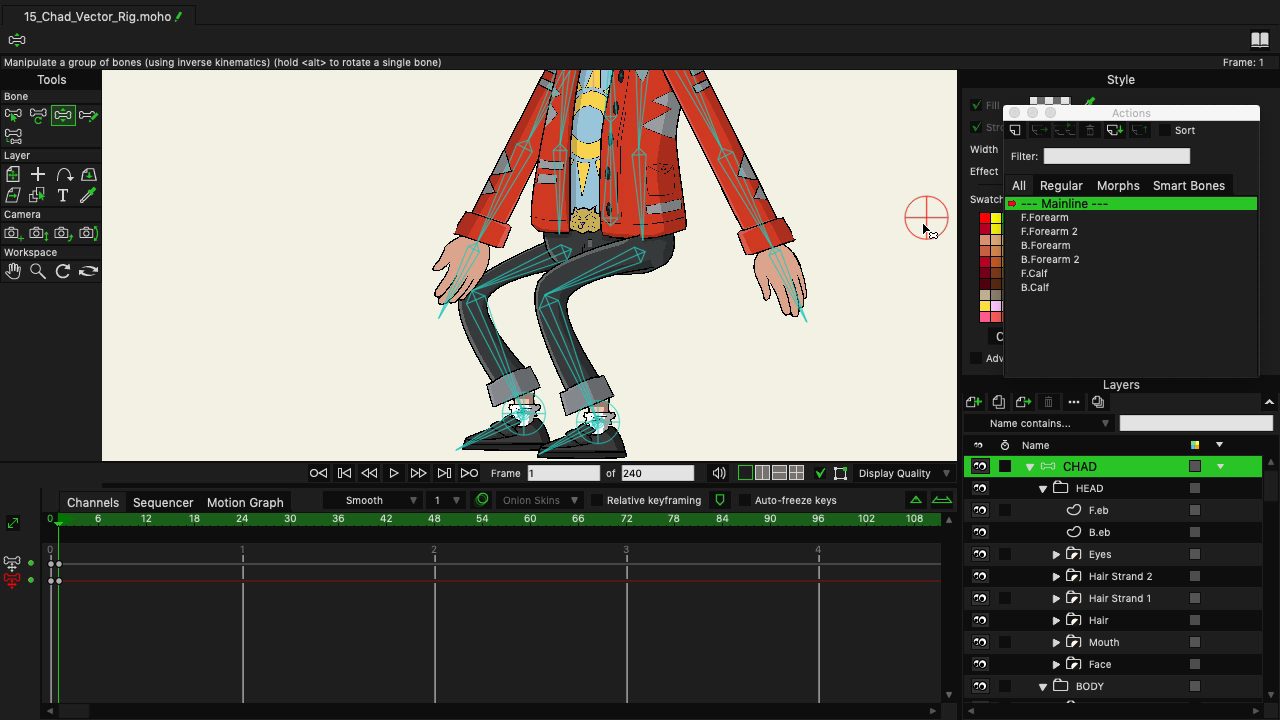
Task: Select the Zoom Workspace magnifier tool
Action: pyautogui.click(x=38, y=271)
